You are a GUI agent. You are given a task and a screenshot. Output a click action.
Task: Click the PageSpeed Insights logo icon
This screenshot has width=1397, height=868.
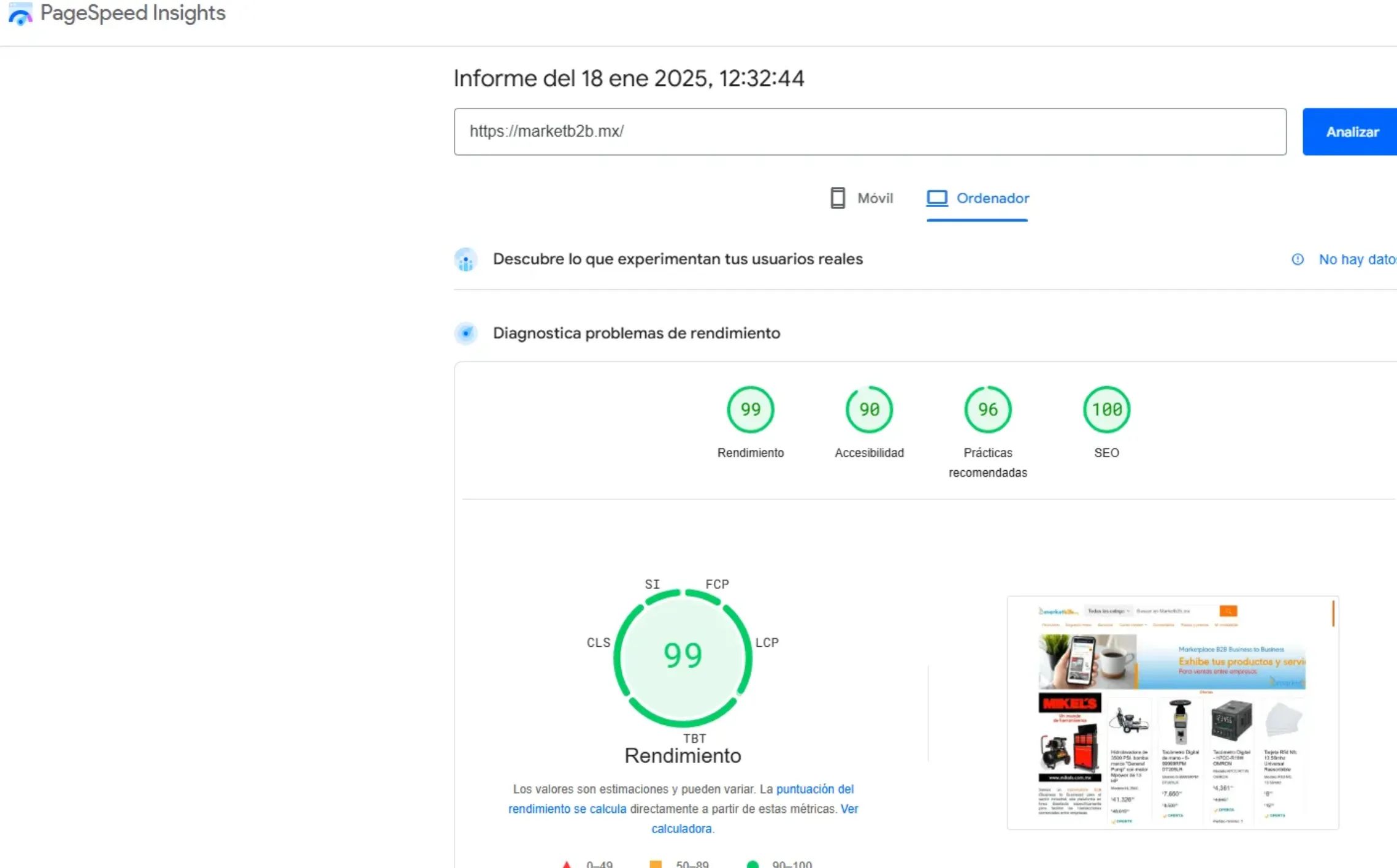pos(20,13)
